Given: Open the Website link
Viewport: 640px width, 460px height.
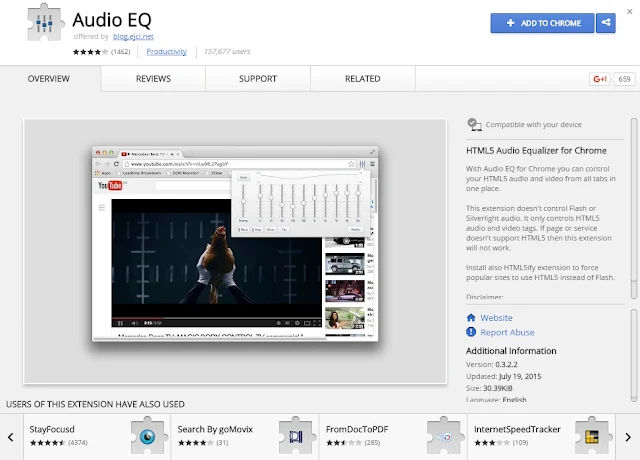Looking at the screenshot, I should coord(496,318).
